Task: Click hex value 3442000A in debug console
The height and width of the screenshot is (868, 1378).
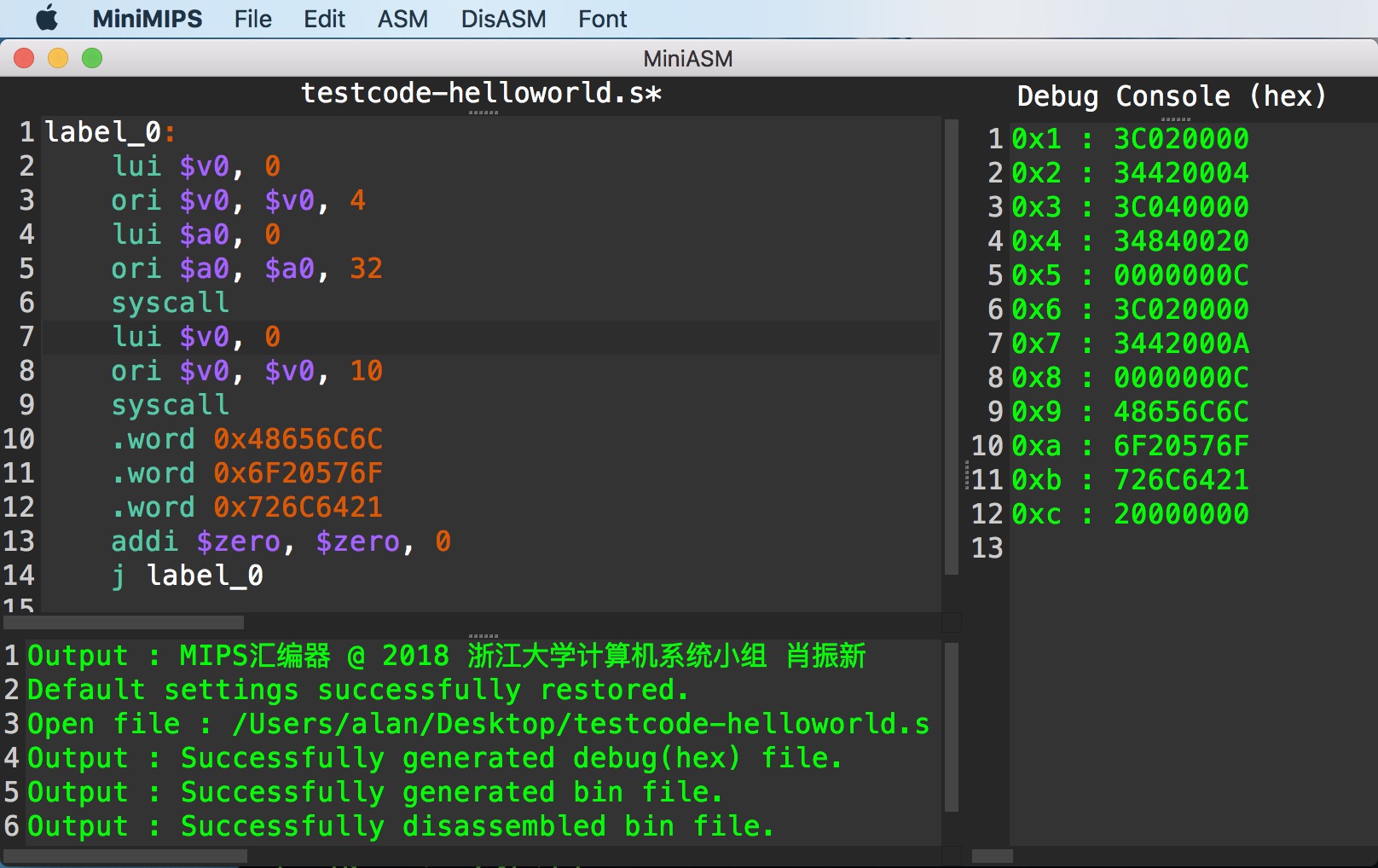Action: click(x=1181, y=344)
